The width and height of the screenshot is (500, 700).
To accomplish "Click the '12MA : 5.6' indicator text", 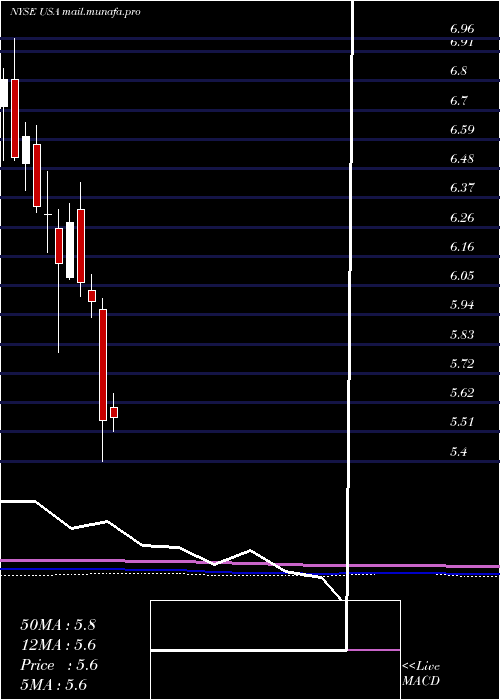I will coord(58,645).
